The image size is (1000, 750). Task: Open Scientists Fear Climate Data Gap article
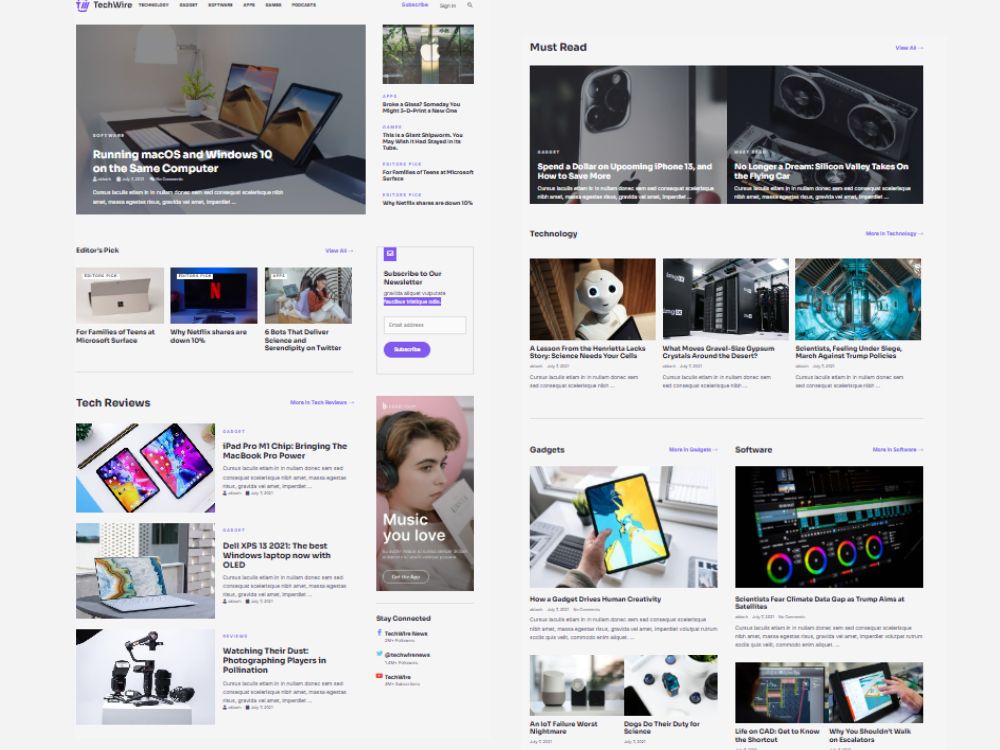pyautogui.click(x=820, y=603)
